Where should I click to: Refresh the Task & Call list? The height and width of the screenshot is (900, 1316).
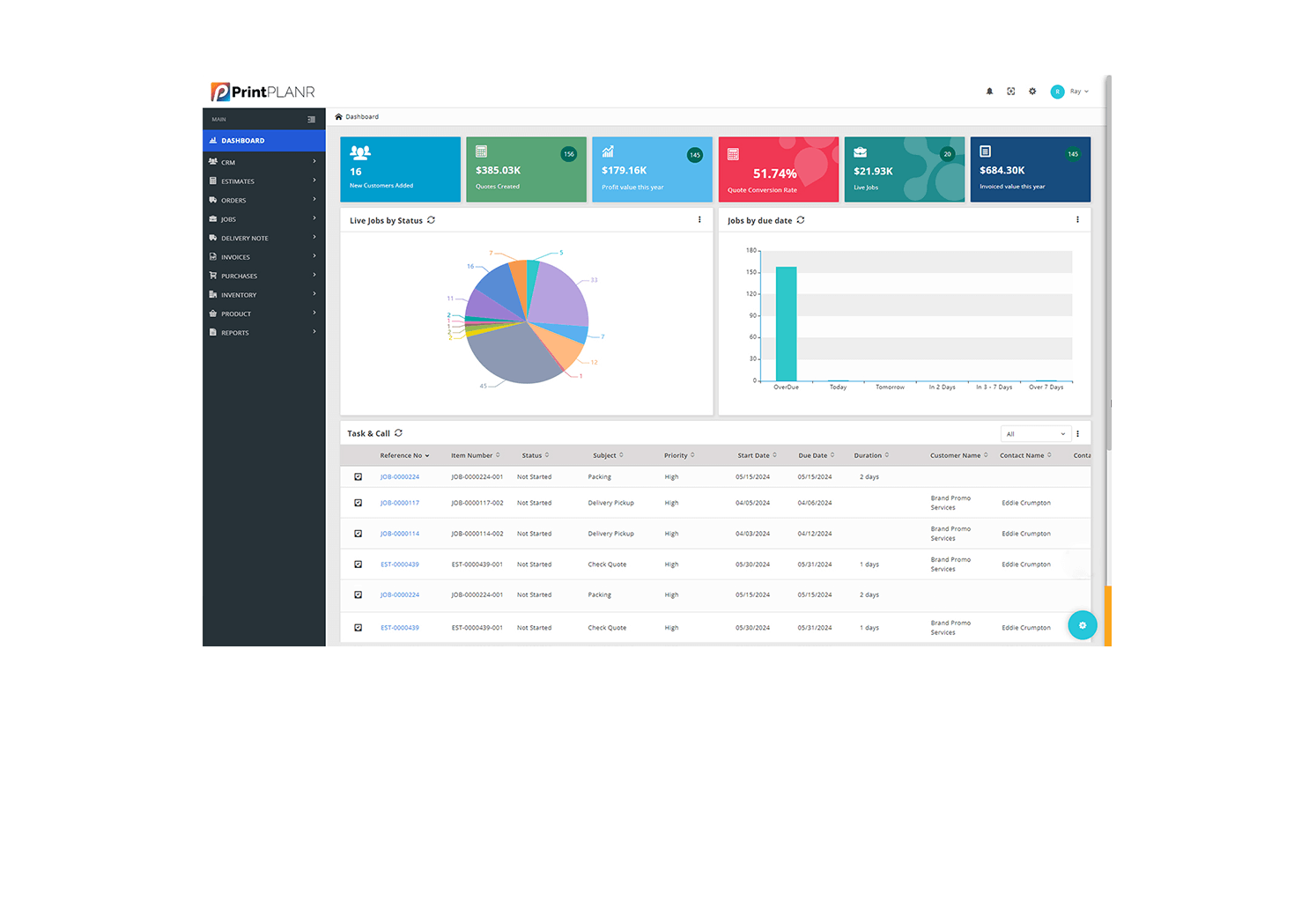click(398, 432)
